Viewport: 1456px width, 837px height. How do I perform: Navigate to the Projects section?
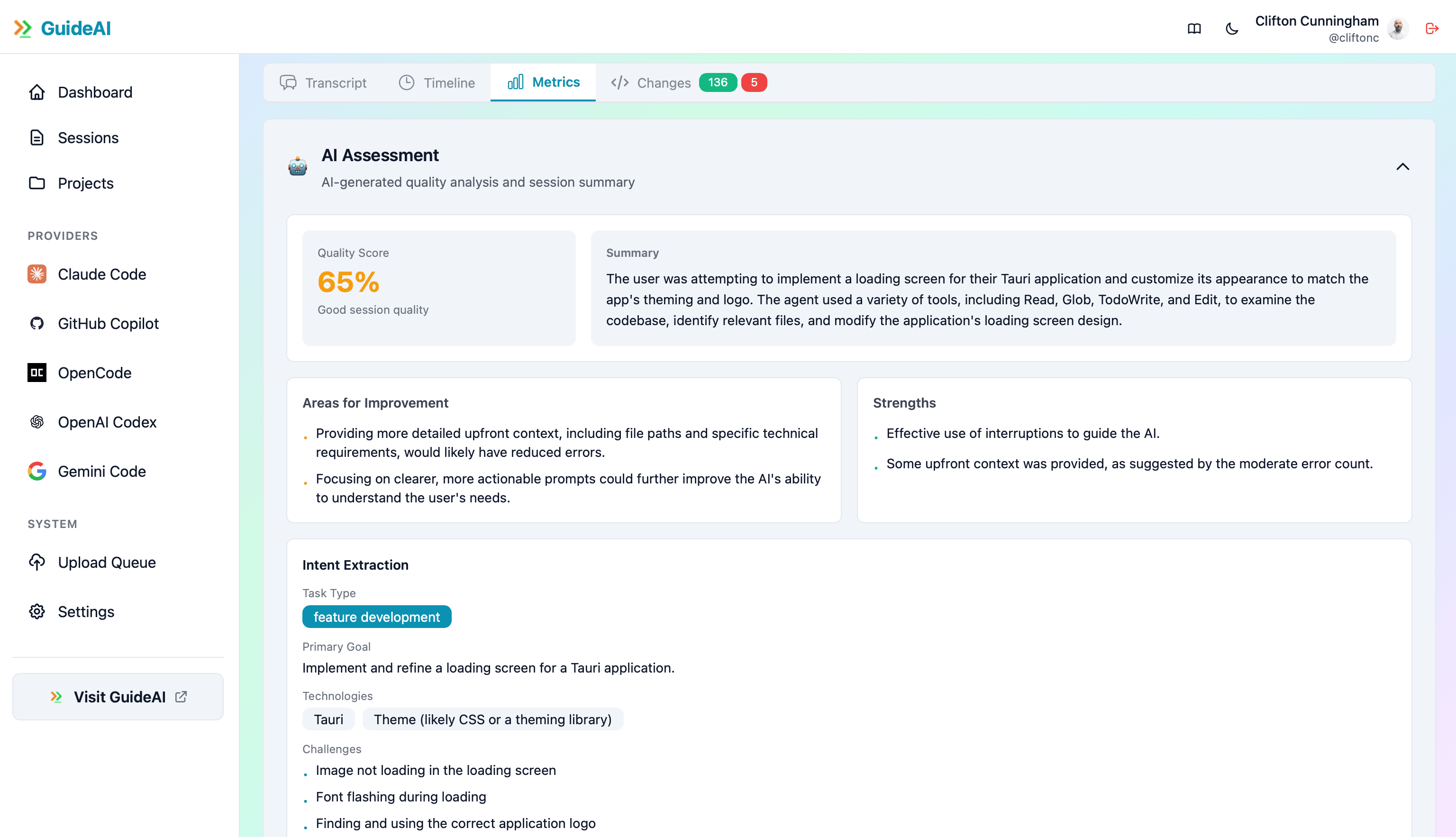(x=85, y=183)
